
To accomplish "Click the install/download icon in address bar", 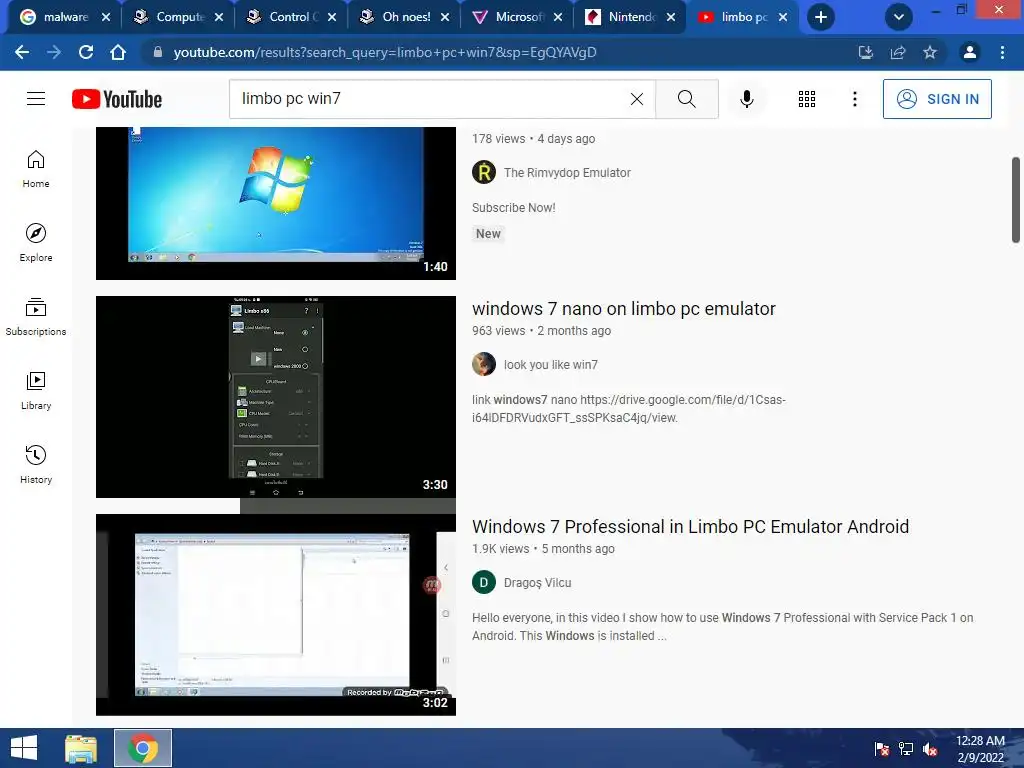I will point(866,52).
